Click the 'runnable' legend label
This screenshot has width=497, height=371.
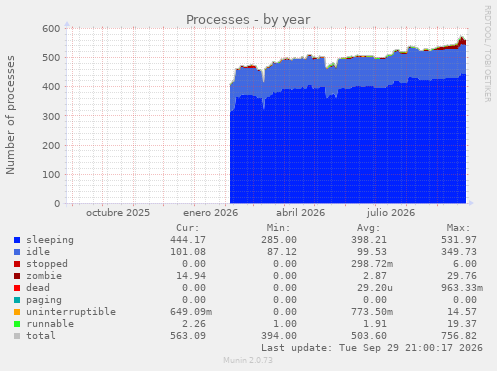click(50, 324)
